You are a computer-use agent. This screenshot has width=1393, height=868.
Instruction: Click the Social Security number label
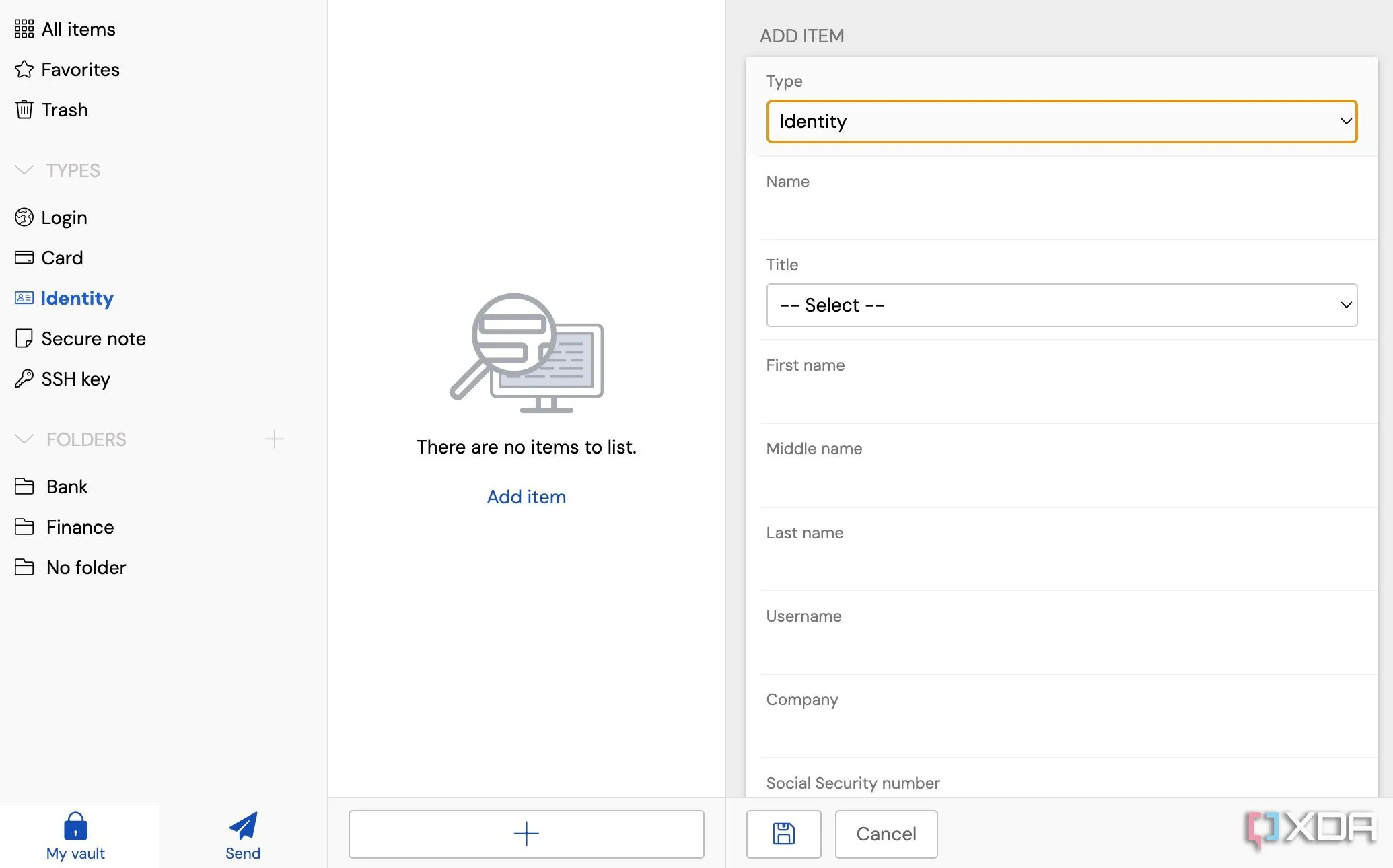click(x=853, y=783)
